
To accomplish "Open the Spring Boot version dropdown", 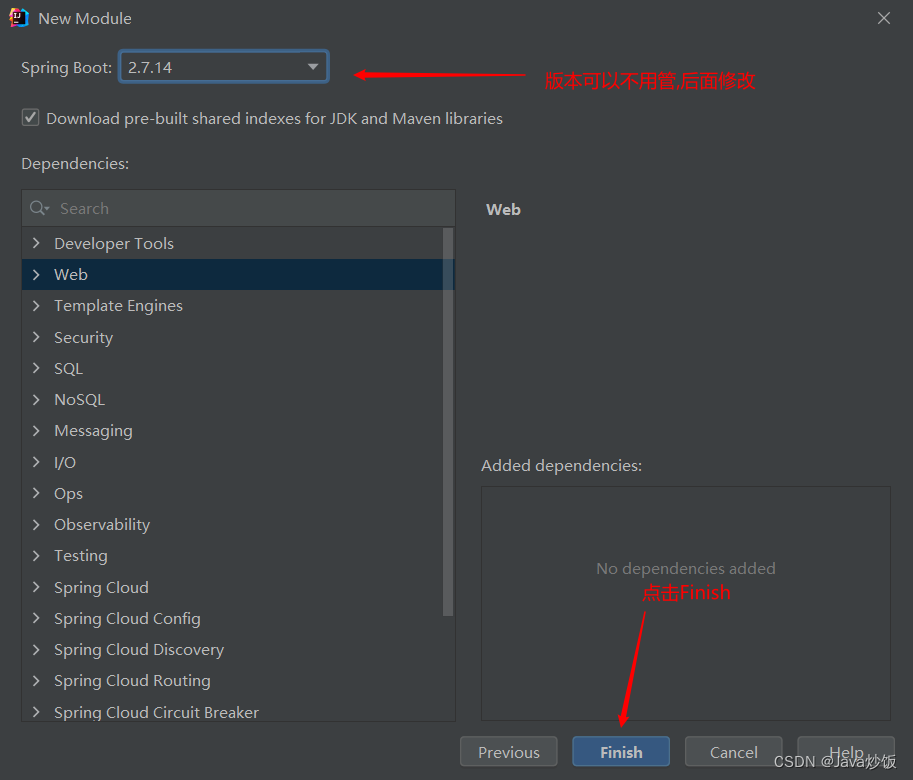I will tap(224, 67).
